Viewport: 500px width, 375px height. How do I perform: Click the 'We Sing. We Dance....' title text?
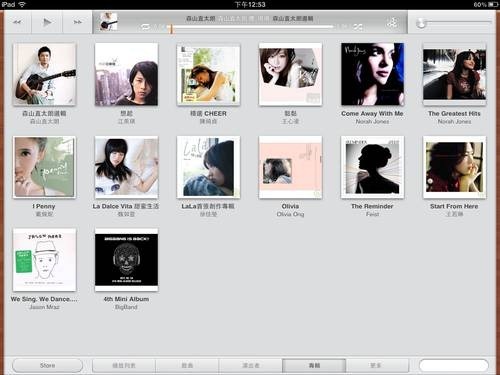click(x=44, y=299)
